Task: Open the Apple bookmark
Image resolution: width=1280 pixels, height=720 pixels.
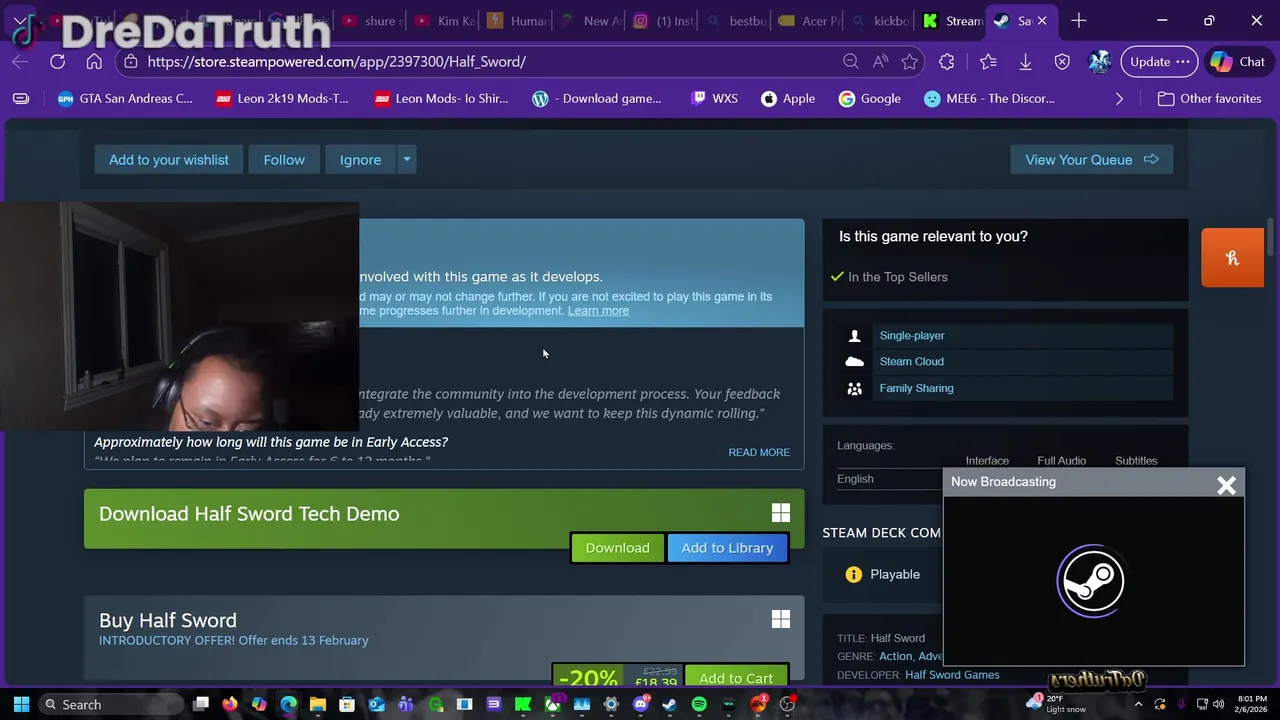Action: pos(788,98)
